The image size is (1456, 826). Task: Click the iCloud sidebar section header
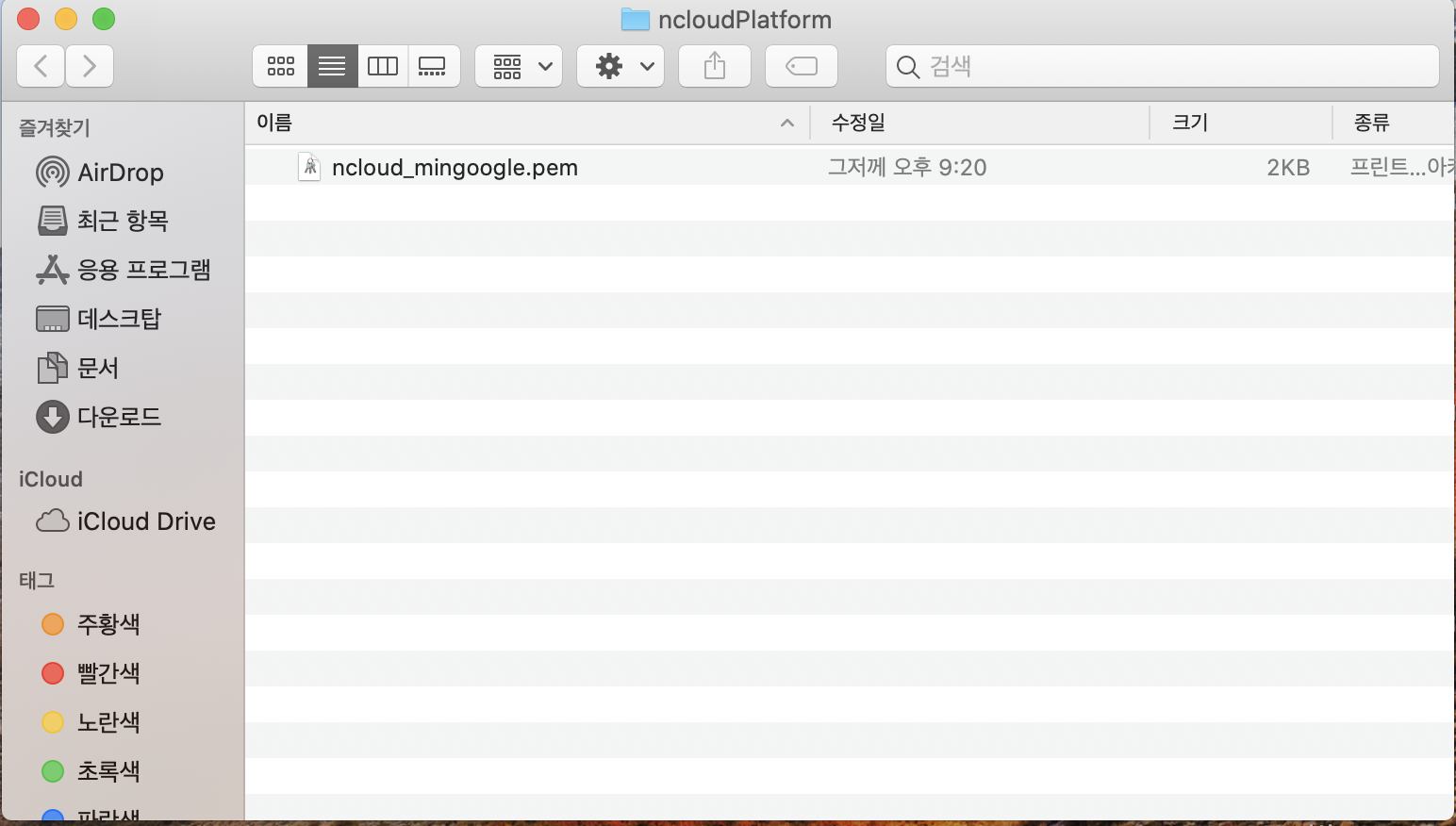click(x=51, y=479)
